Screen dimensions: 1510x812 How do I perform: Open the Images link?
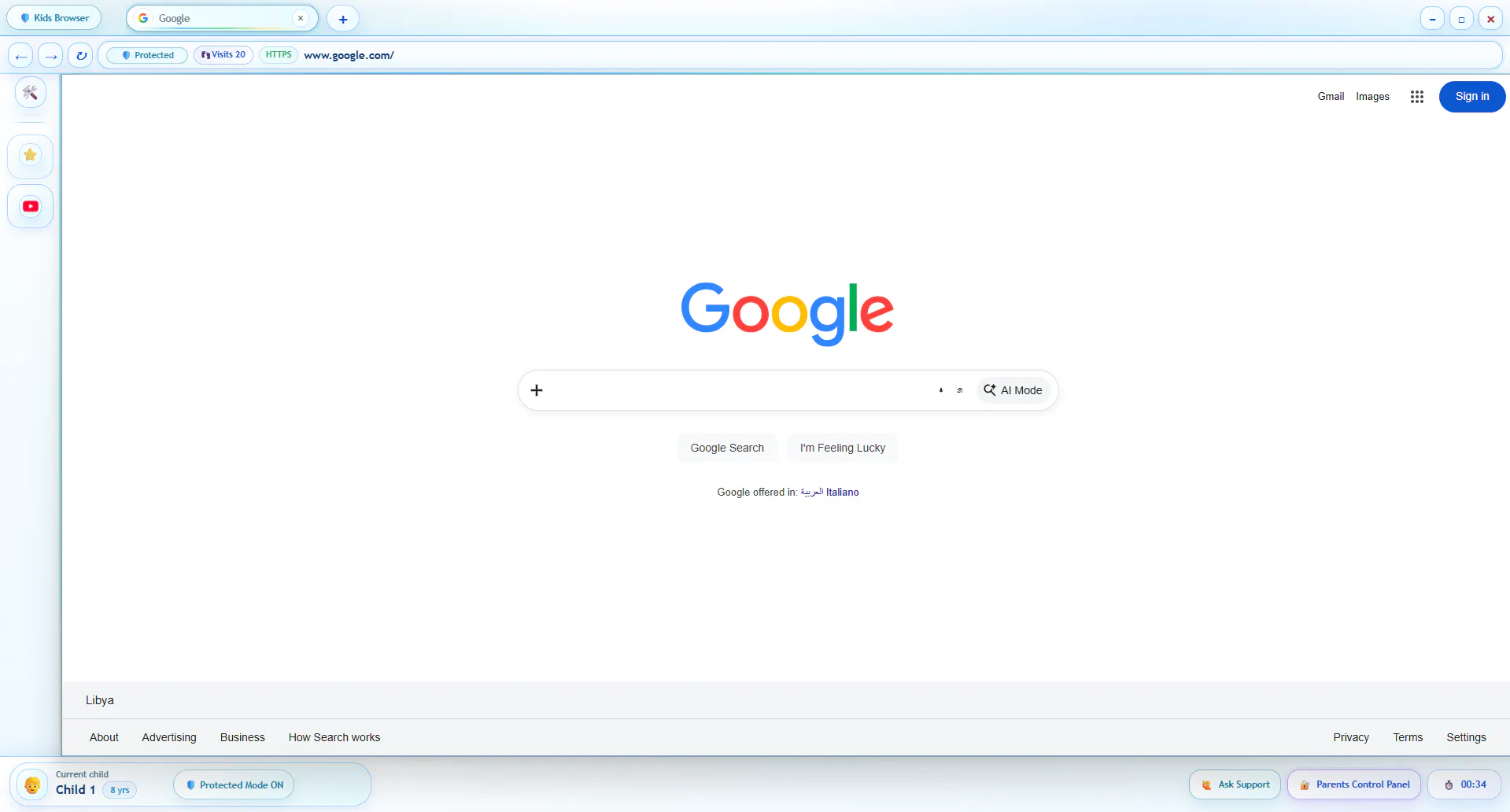point(1372,97)
